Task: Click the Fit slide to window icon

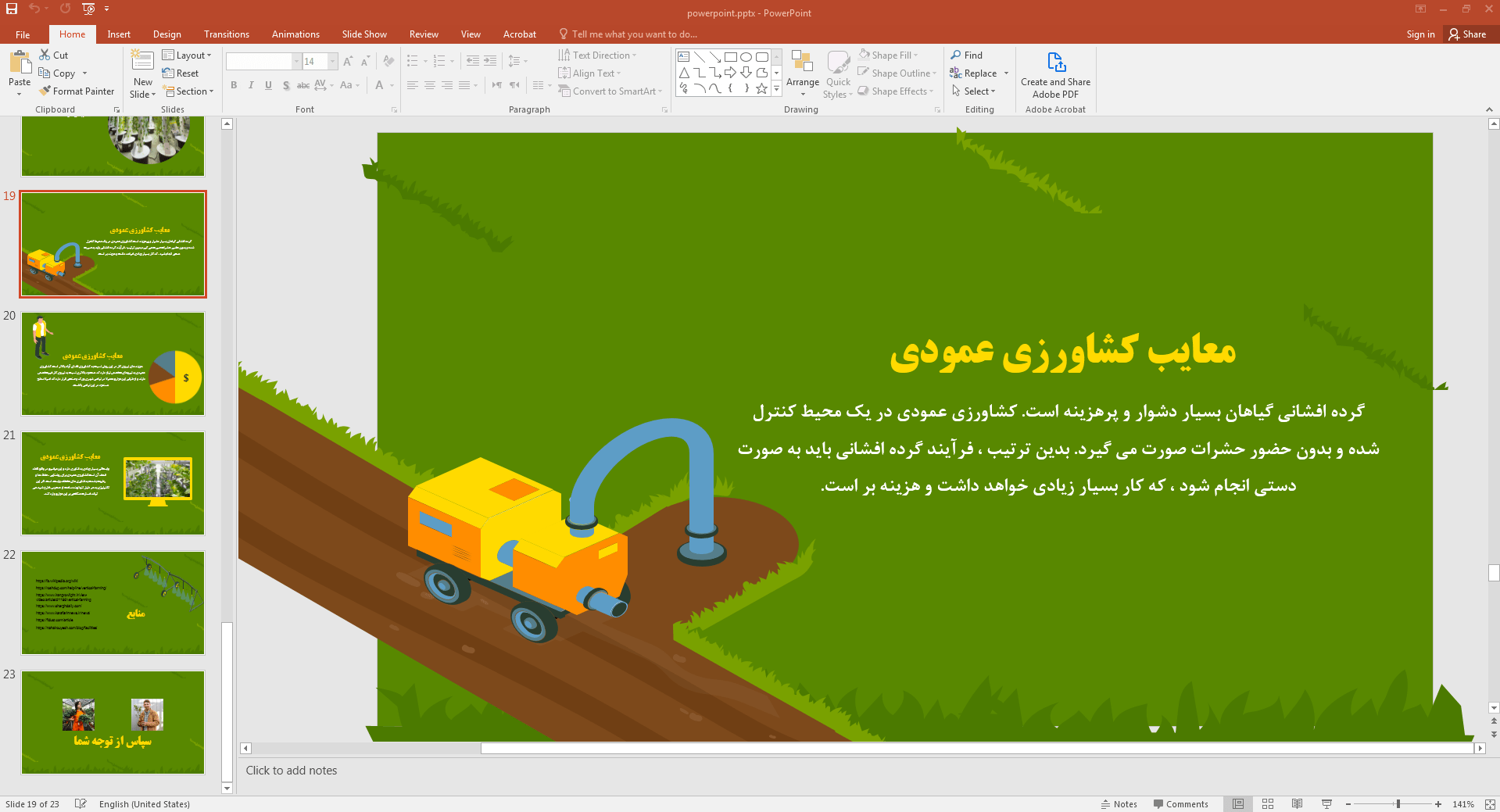Action: coord(1490,803)
